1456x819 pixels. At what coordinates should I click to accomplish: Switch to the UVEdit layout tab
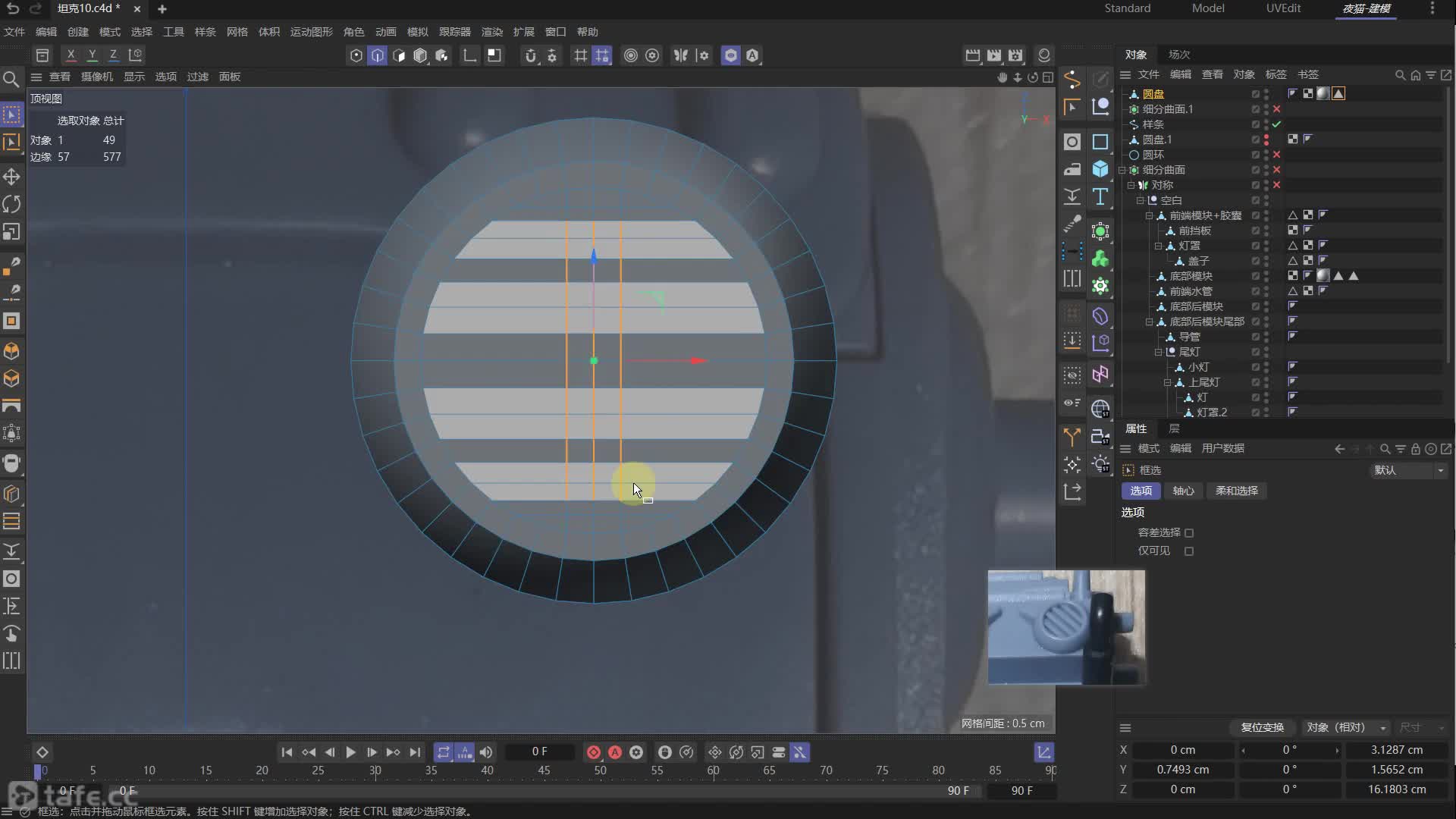[1283, 8]
